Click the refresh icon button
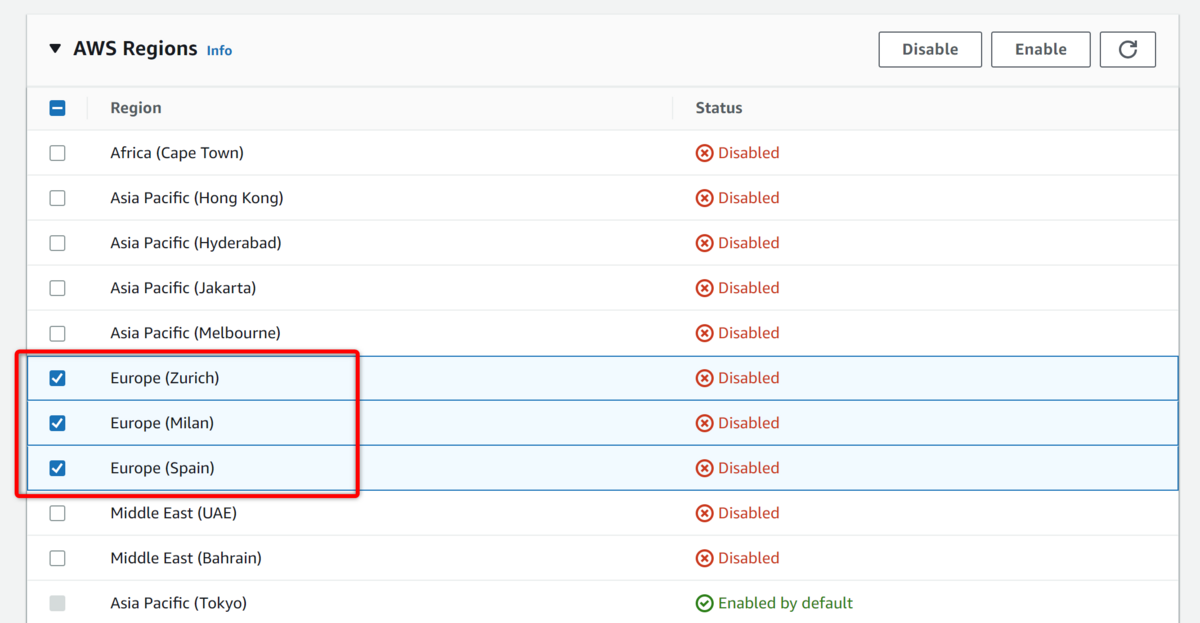Viewport: 1200px width, 623px height. (1127, 49)
